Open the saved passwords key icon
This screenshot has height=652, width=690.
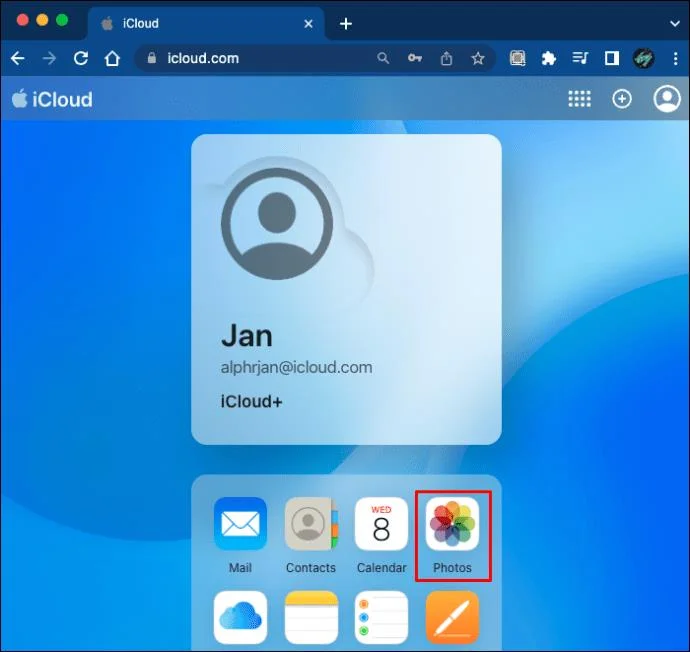click(415, 58)
